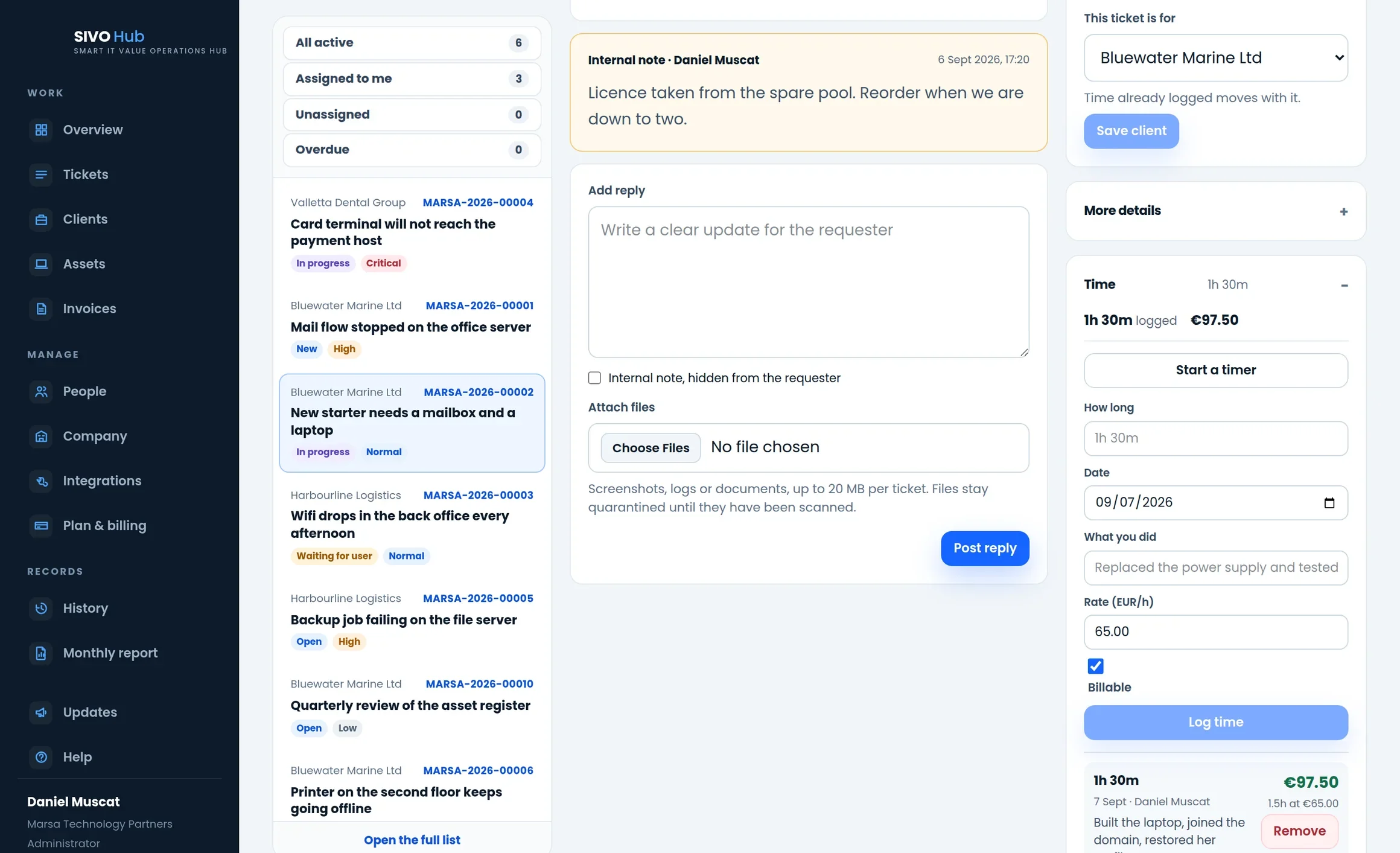Switch to the Overdue filter
This screenshot has width=1400, height=853.
point(412,150)
